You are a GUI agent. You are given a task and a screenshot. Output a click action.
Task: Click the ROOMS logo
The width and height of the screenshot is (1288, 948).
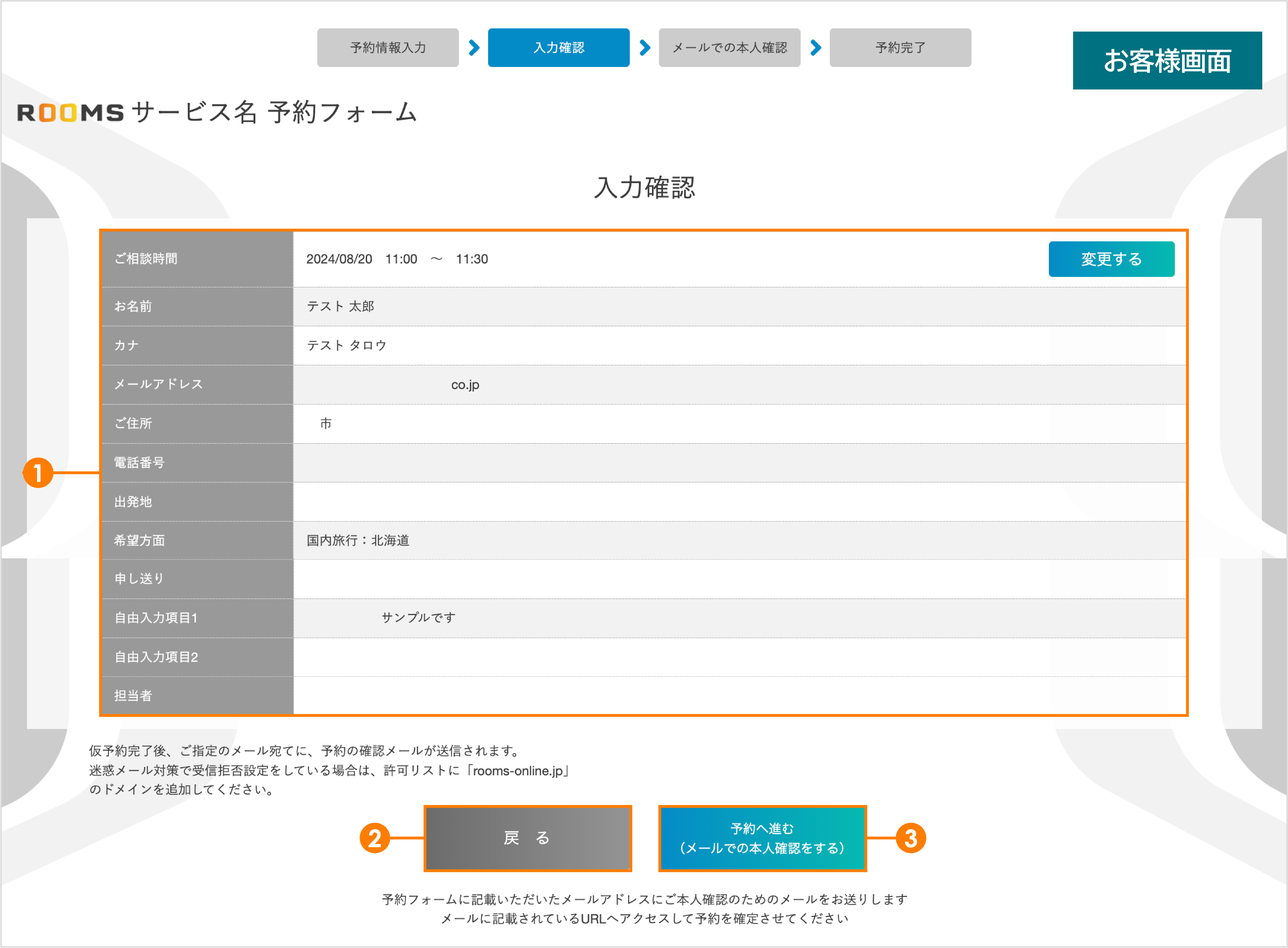pos(70,112)
